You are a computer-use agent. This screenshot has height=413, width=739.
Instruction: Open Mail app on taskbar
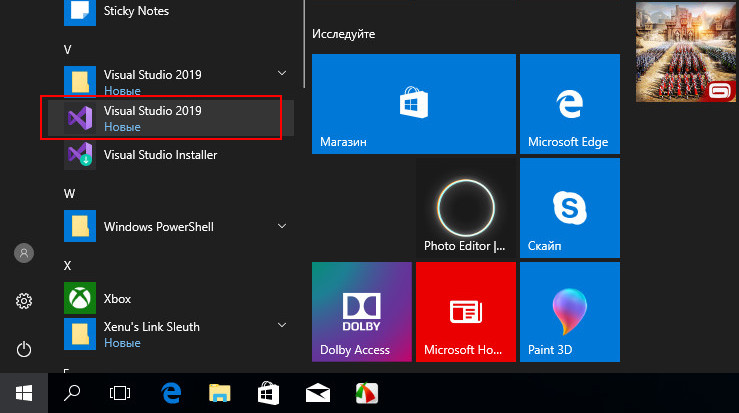(318, 393)
